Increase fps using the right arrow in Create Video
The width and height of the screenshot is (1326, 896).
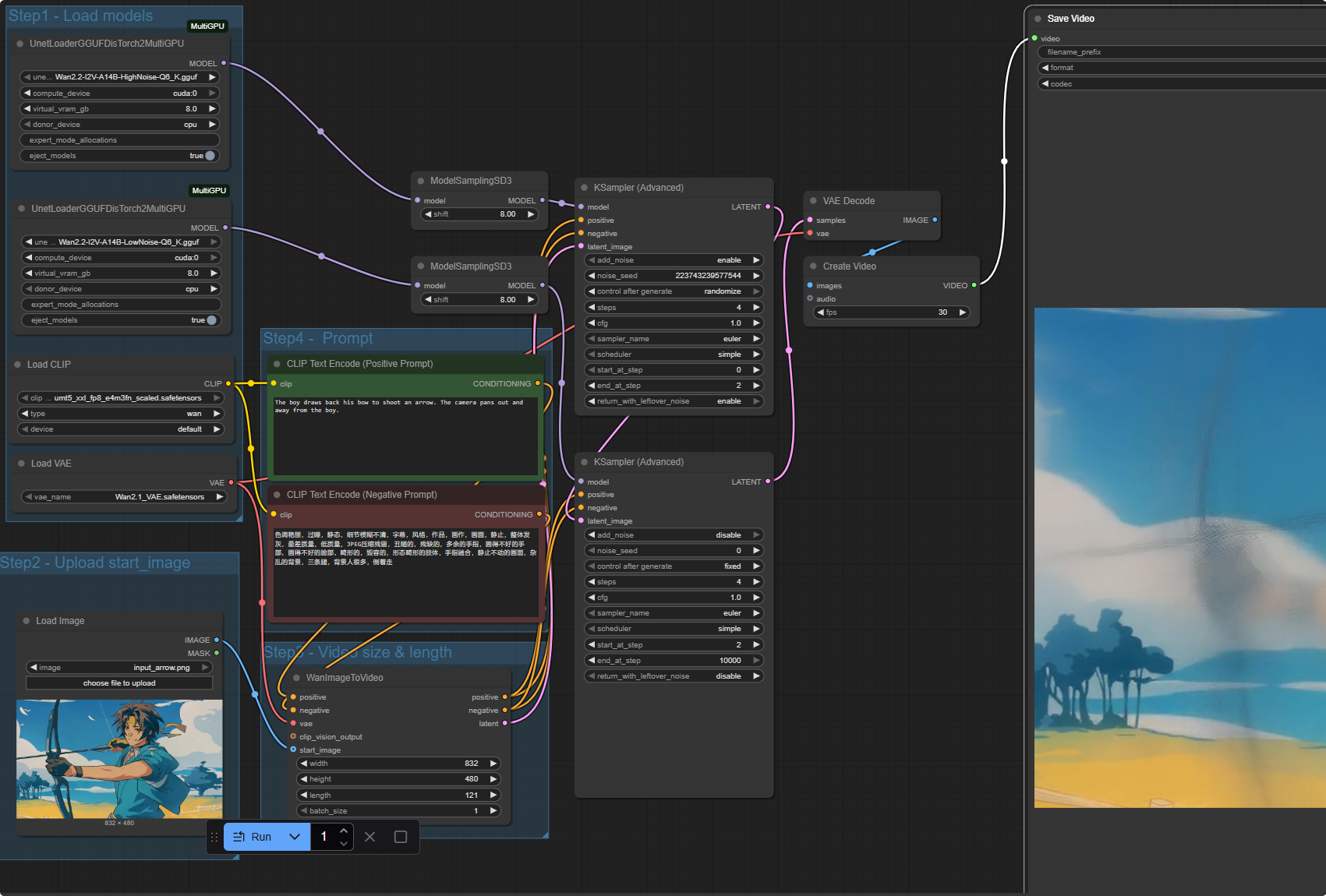coord(963,312)
